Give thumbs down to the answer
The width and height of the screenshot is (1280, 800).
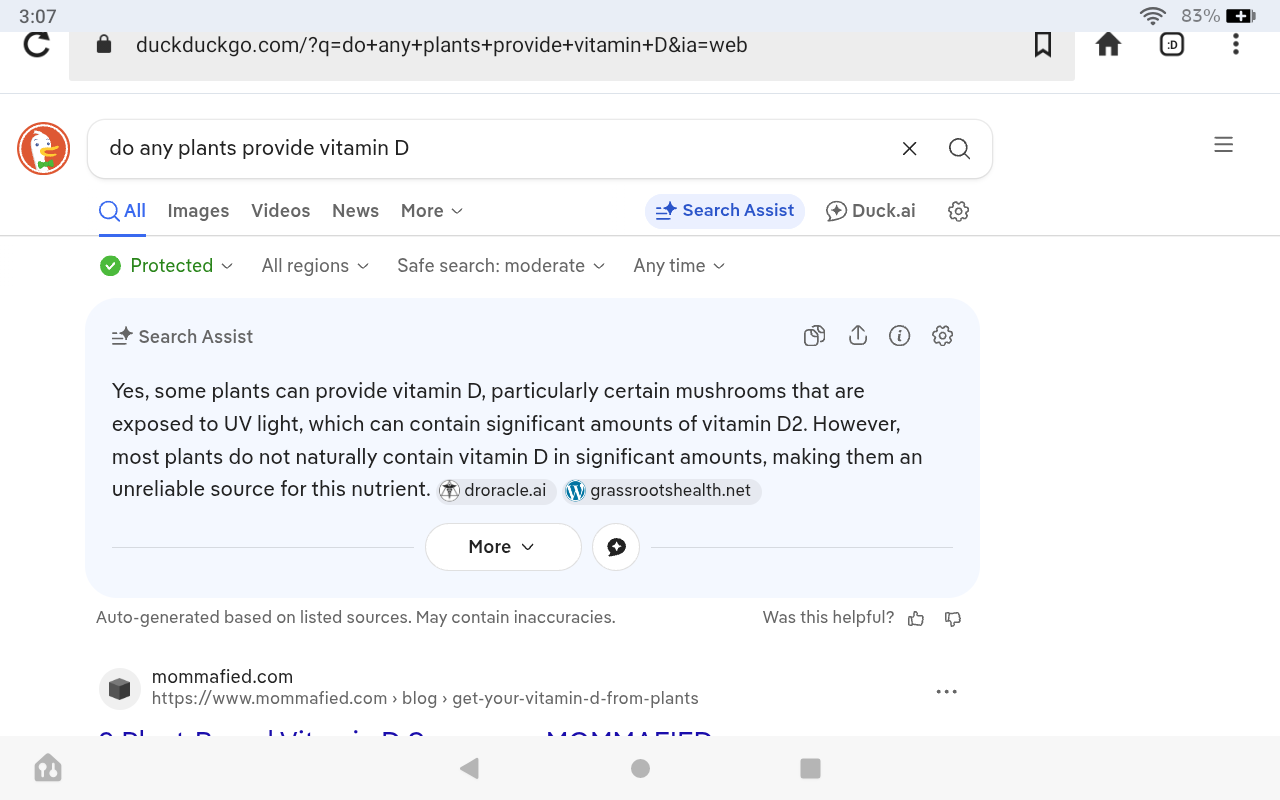(x=953, y=619)
